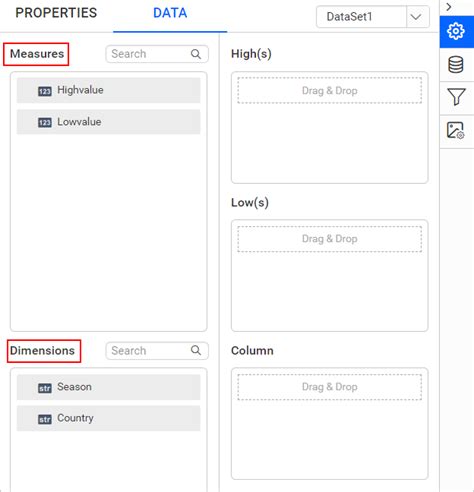Click magnifier icon in Dimensions search

196,350
